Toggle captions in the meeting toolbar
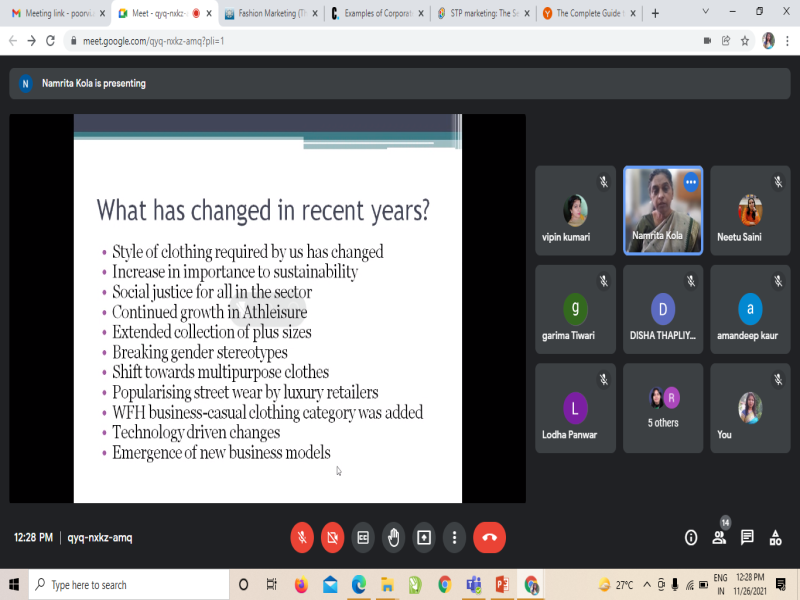 tap(363, 537)
